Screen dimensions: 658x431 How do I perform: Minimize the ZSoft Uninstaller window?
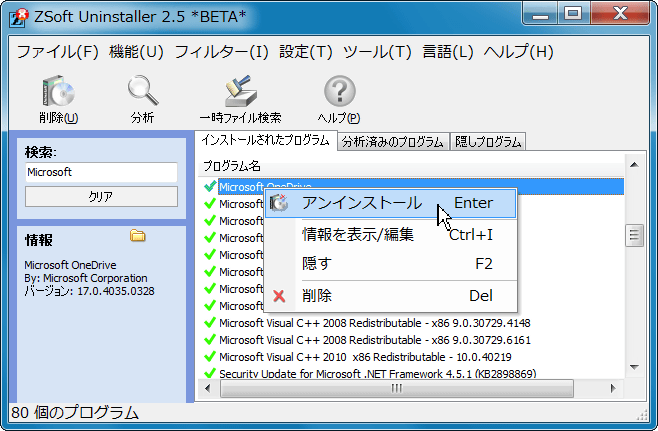[540, 14]
